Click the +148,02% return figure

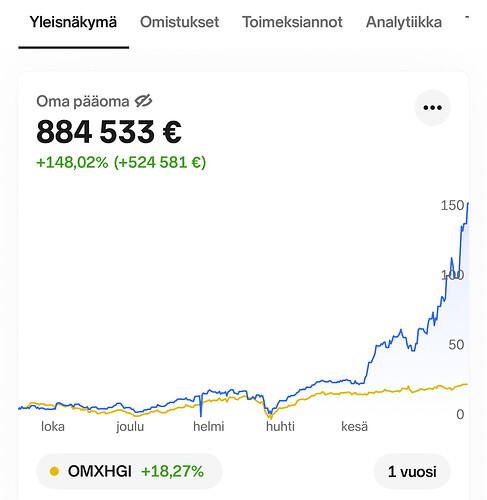[72, 163]
